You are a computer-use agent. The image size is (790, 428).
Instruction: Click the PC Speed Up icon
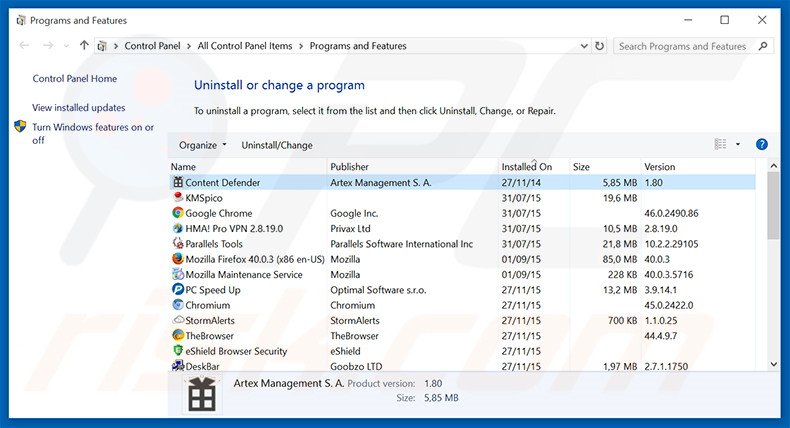pos(178,289)
